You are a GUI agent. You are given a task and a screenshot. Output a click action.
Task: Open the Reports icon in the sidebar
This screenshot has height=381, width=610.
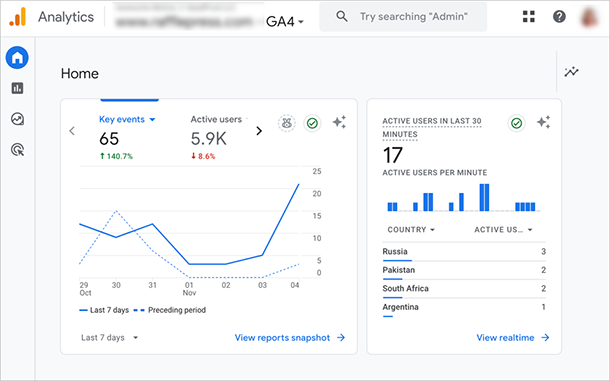[x=17, y=88]
